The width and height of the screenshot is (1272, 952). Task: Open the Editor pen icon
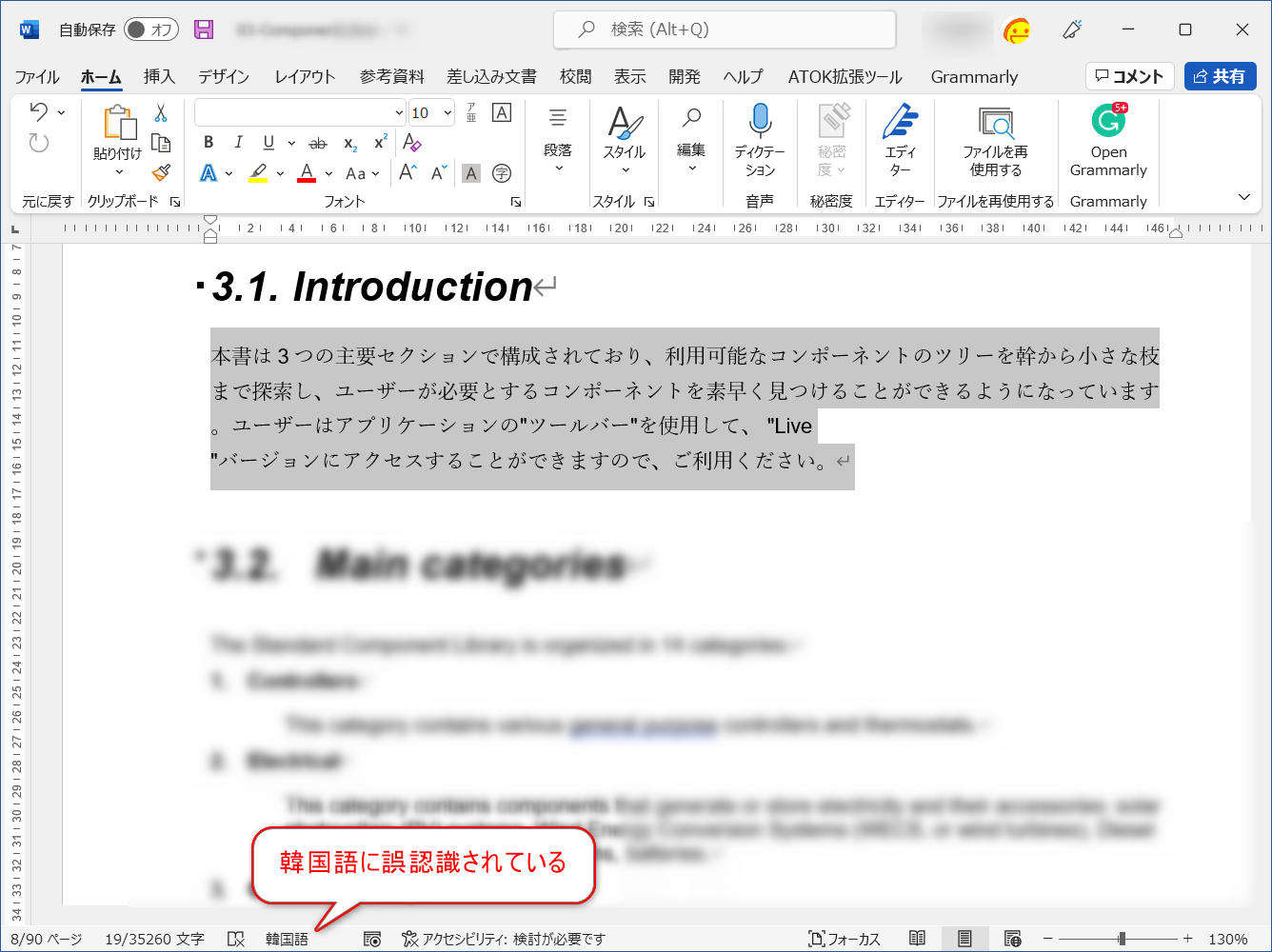pyautogui.click(x=900, y=121)
